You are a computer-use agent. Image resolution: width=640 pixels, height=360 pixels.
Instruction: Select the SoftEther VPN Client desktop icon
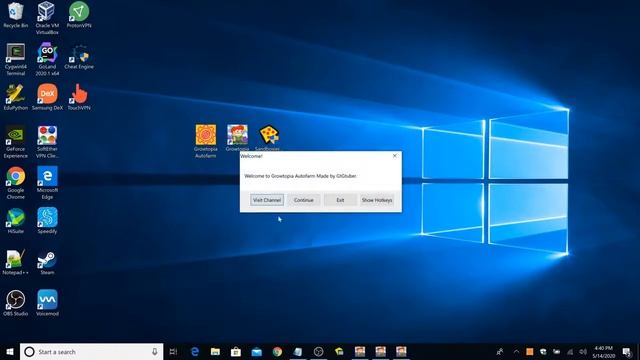tap(47, 142)
